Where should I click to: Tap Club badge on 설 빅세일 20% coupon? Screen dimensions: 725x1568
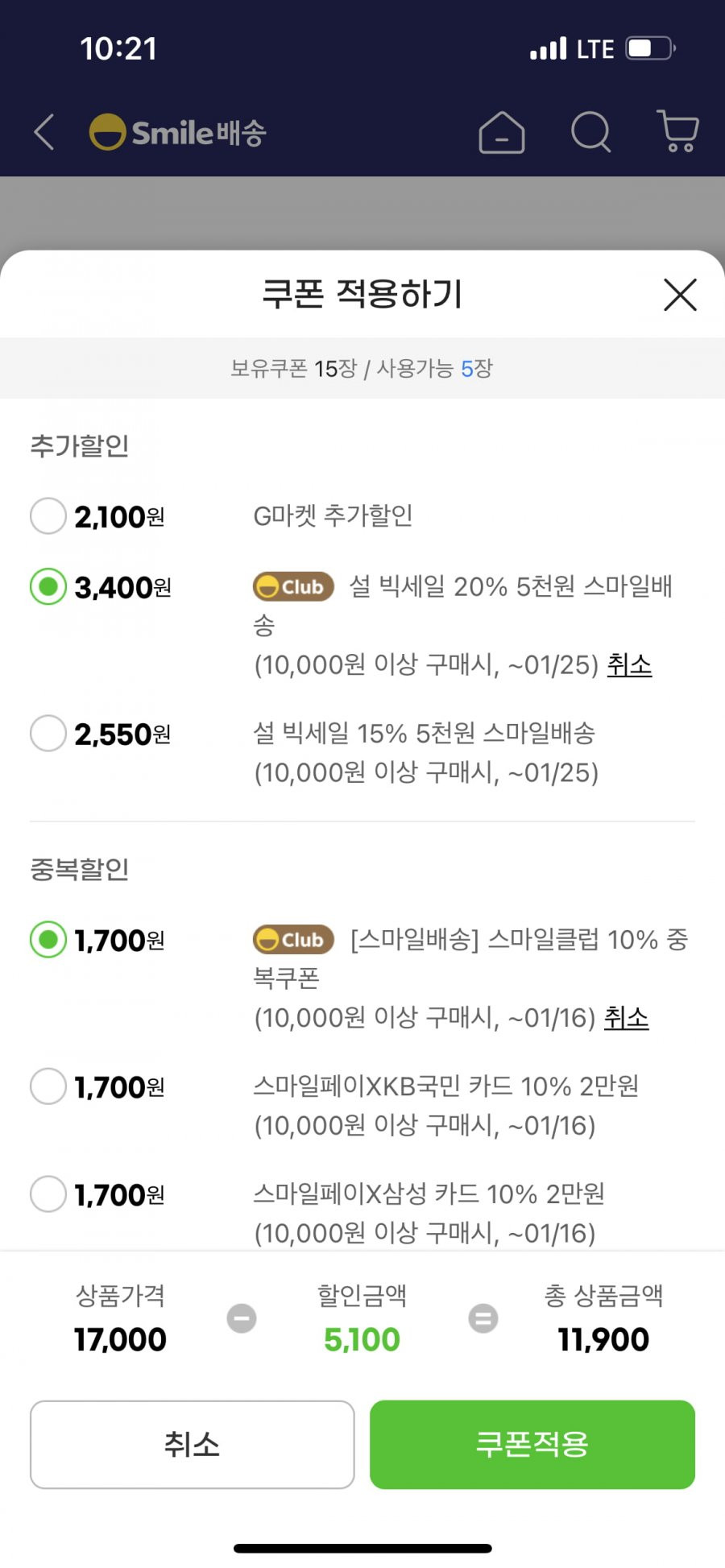pyautogui.click(x=293, y=586)
